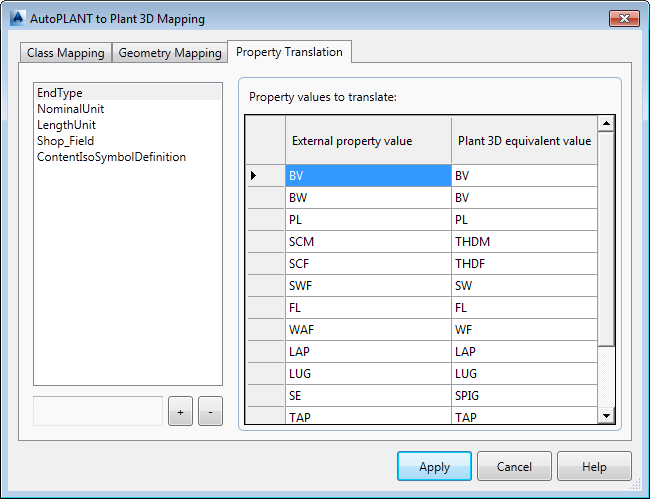Screen dimensions: 650x499
Task: Click scroll up arrow in values table
Action: pos(606,124)
